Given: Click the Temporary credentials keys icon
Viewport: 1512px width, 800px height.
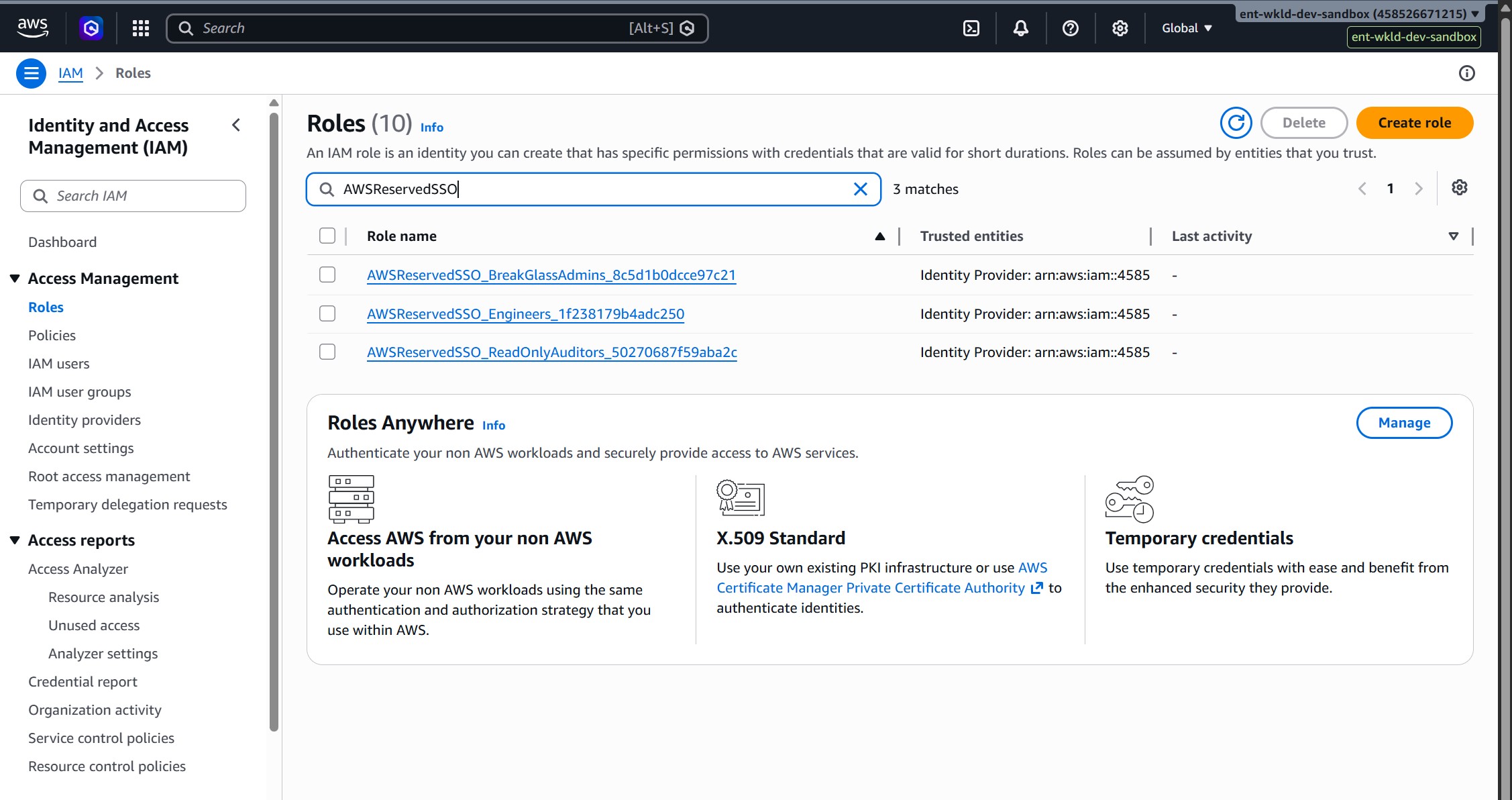Looking at the screenshot, I should coord(1130,499).
